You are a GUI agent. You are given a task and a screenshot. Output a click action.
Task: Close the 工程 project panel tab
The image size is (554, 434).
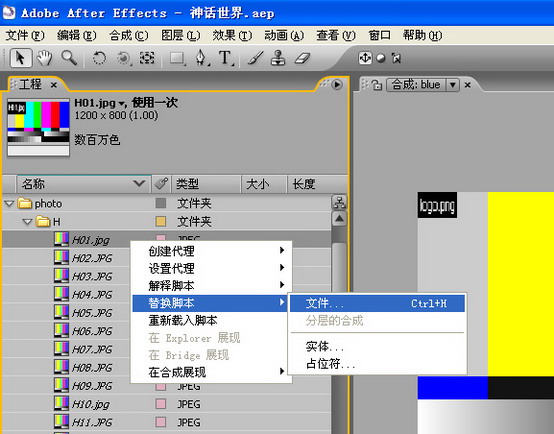54,85
